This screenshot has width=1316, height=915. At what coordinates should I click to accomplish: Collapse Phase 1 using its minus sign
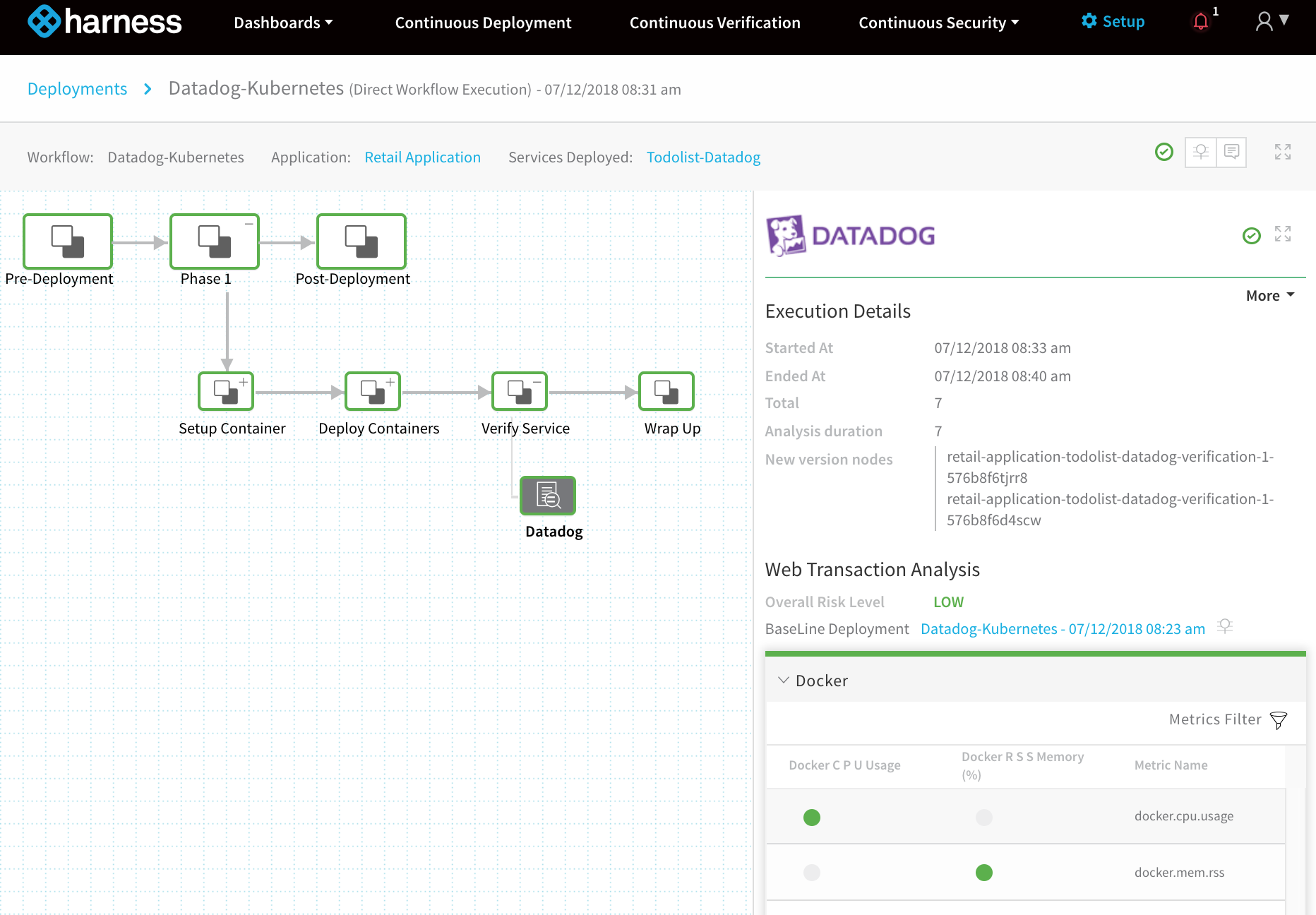[x=249, y=224]
